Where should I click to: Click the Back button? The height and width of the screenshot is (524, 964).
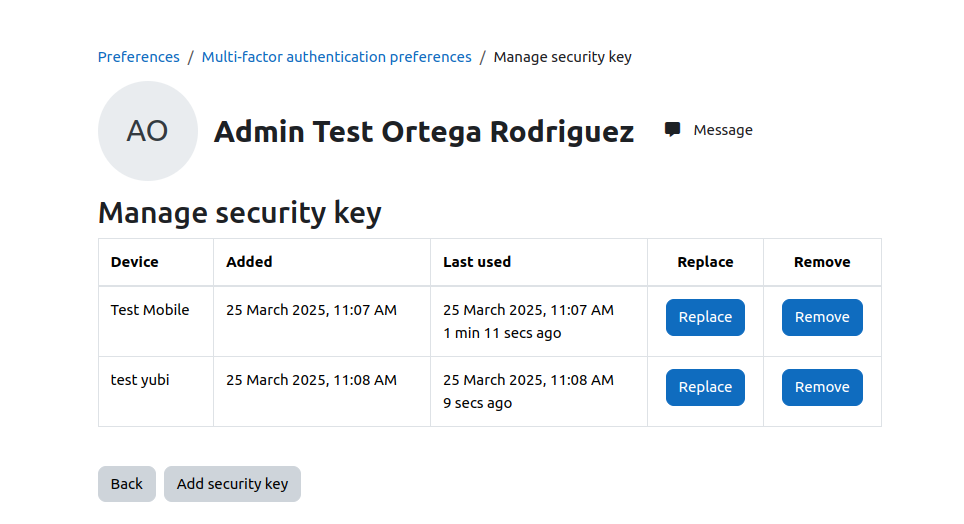pyautogui.click(x=127, y=484)
